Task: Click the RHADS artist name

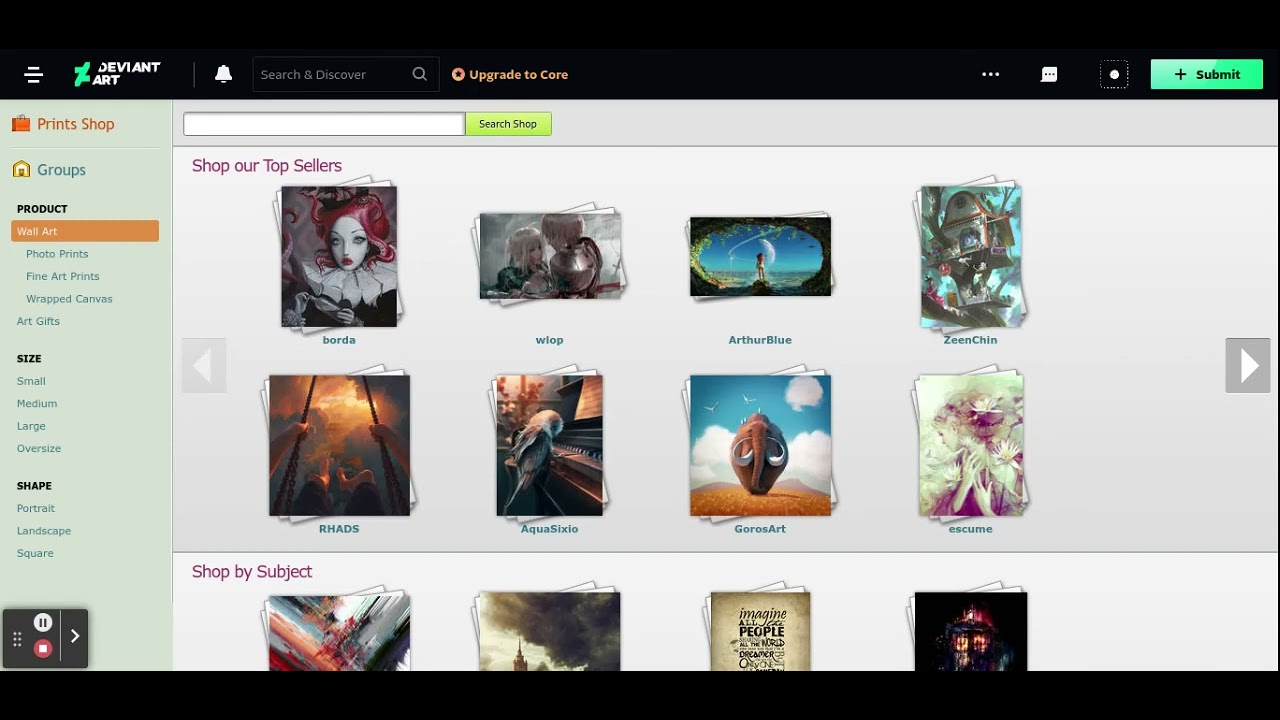Action: point(339,529)
